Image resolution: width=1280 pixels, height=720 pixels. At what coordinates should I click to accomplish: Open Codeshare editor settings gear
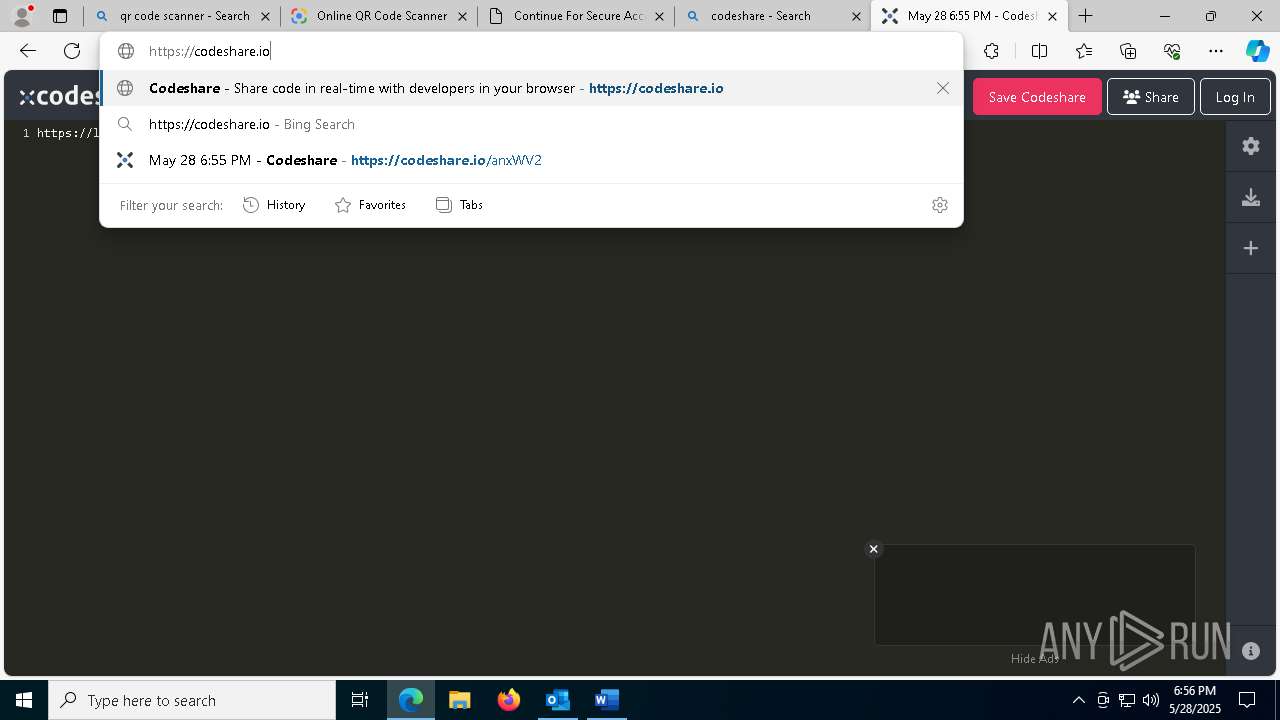[x=1251, y=146]
